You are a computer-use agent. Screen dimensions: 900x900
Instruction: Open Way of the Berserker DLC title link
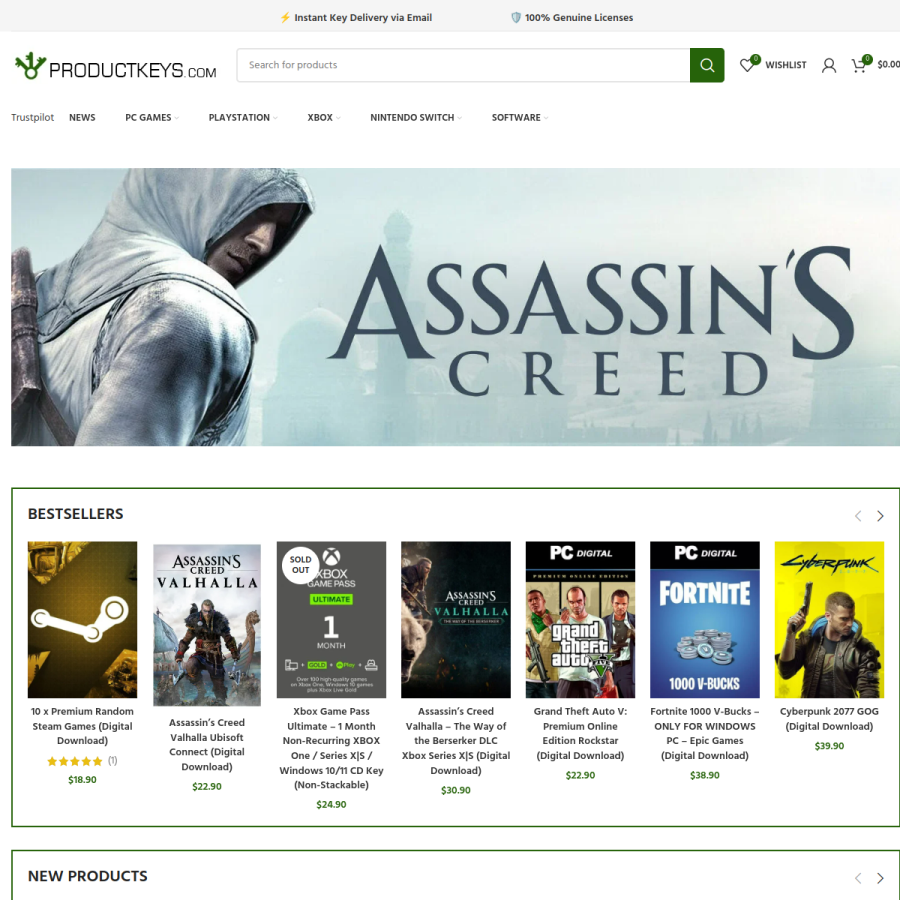click(x=456, y=741)
